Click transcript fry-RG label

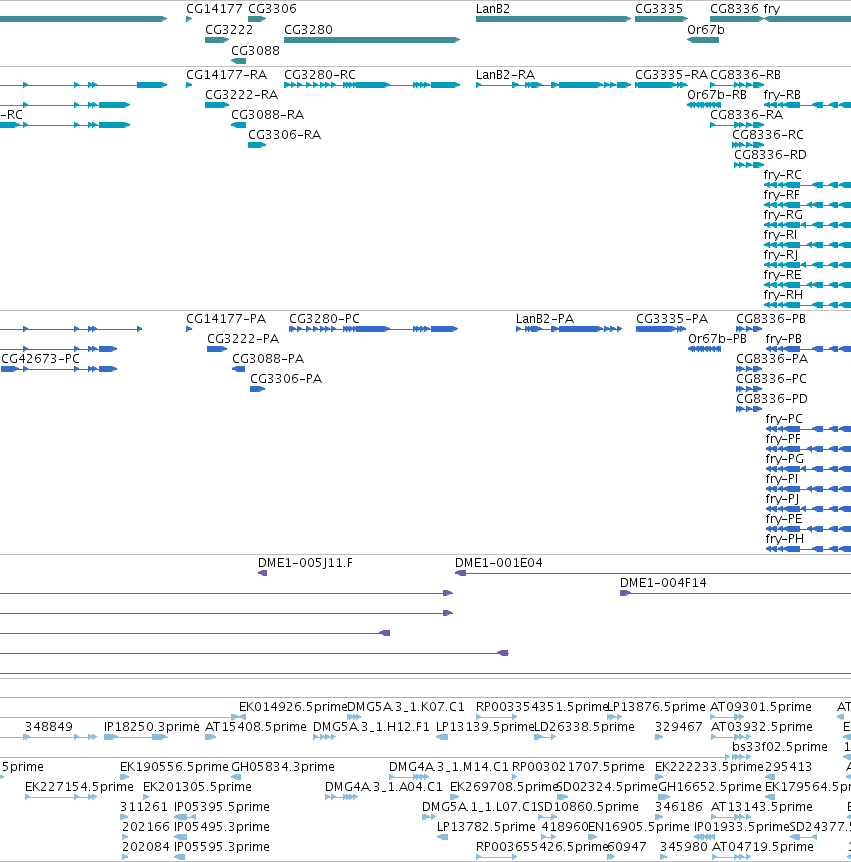click(x=783, y=215)
